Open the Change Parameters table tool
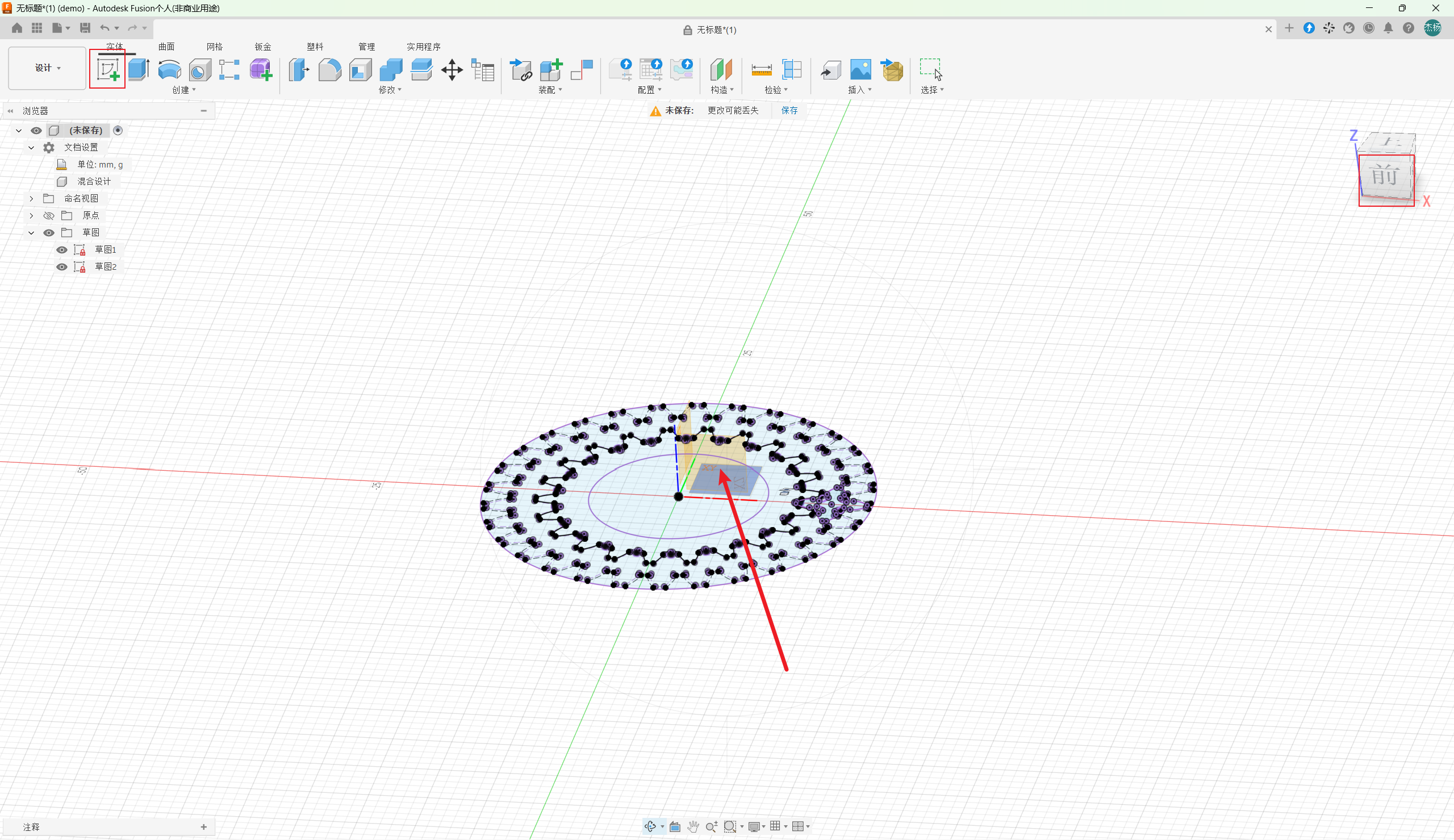The image size is (1454, 840). (483, 70)
